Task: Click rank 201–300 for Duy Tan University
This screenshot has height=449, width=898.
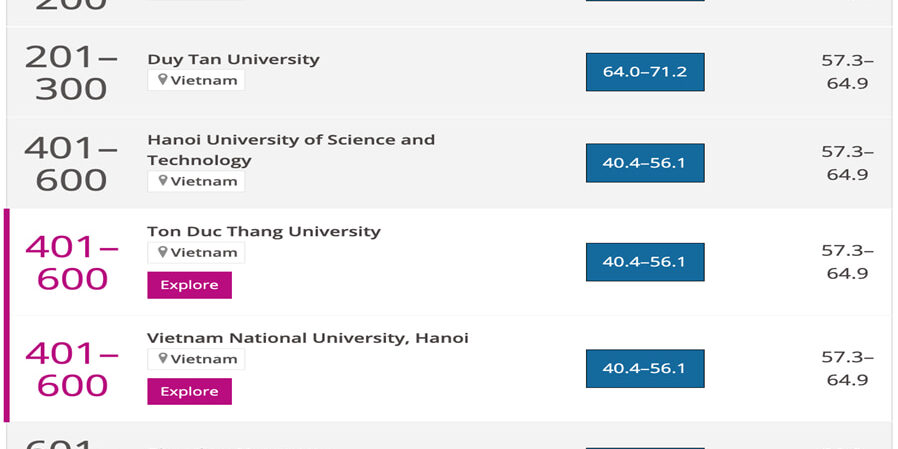Action: (x=71, y=72)
